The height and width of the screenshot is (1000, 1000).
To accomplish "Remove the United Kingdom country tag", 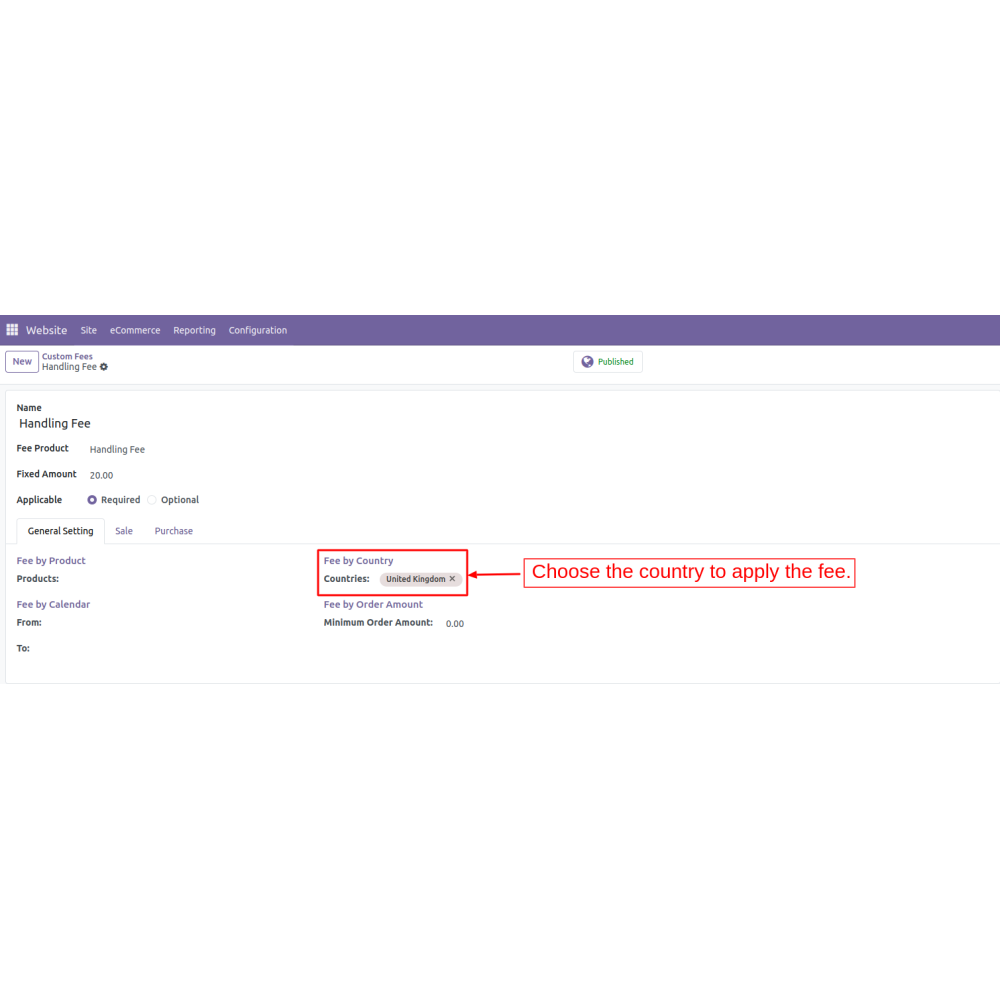I will point(452,579).
